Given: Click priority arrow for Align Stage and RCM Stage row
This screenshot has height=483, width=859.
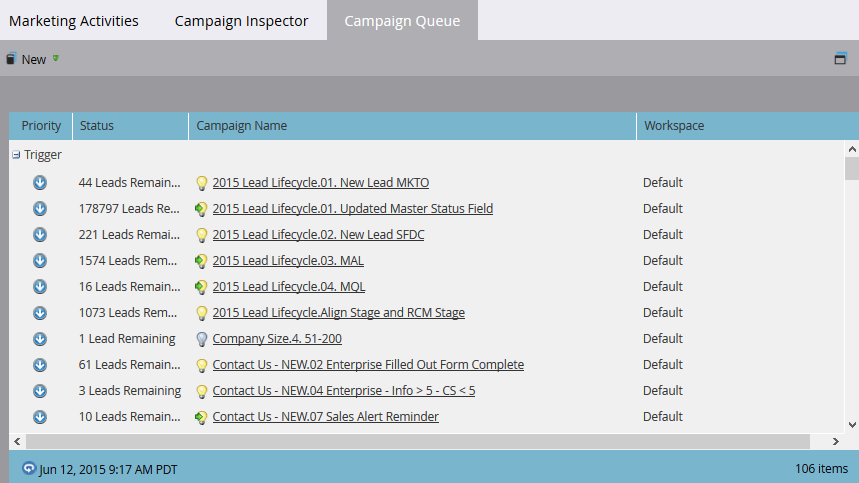Looking at the screenshot, I should click(x=39, y=313).
